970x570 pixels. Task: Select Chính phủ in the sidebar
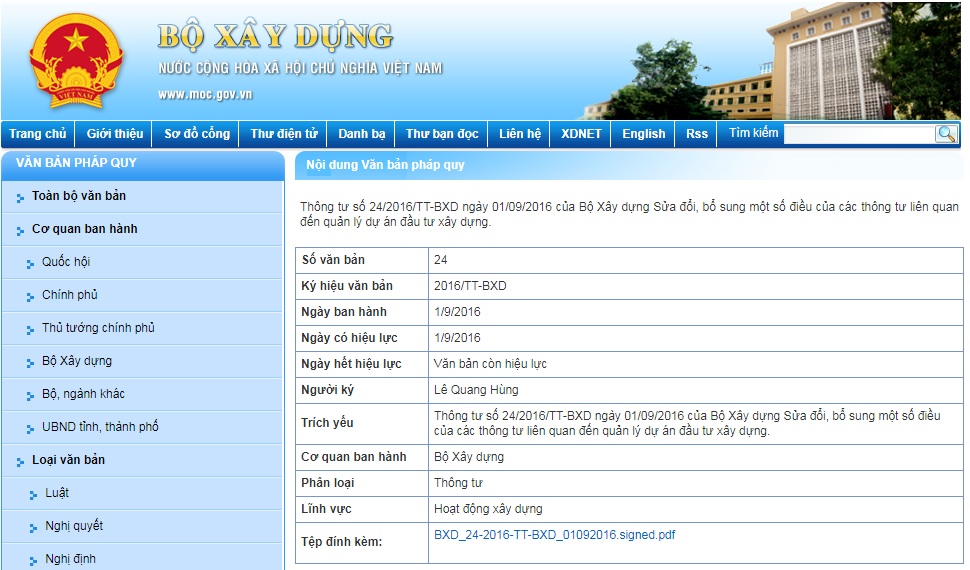click(70, 295)
